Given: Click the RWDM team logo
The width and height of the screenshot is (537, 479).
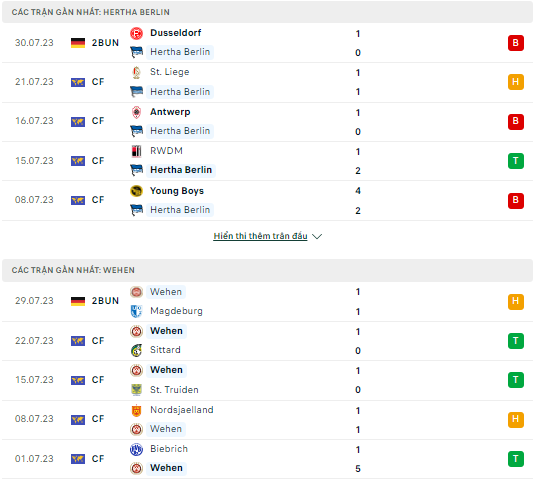Looking at the screenshot, I should (136, 151).
